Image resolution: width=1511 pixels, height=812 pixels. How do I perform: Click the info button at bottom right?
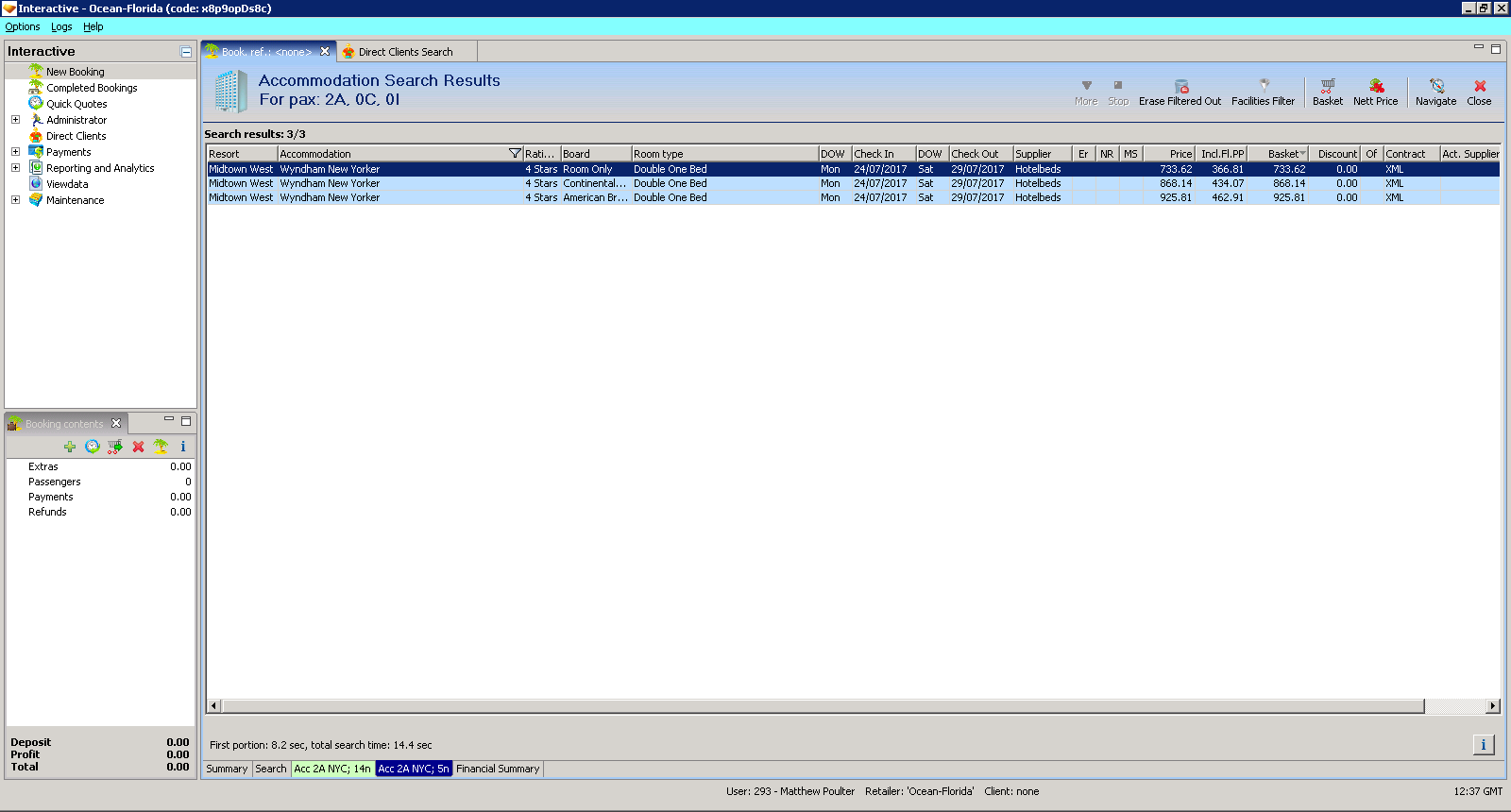1484,745
